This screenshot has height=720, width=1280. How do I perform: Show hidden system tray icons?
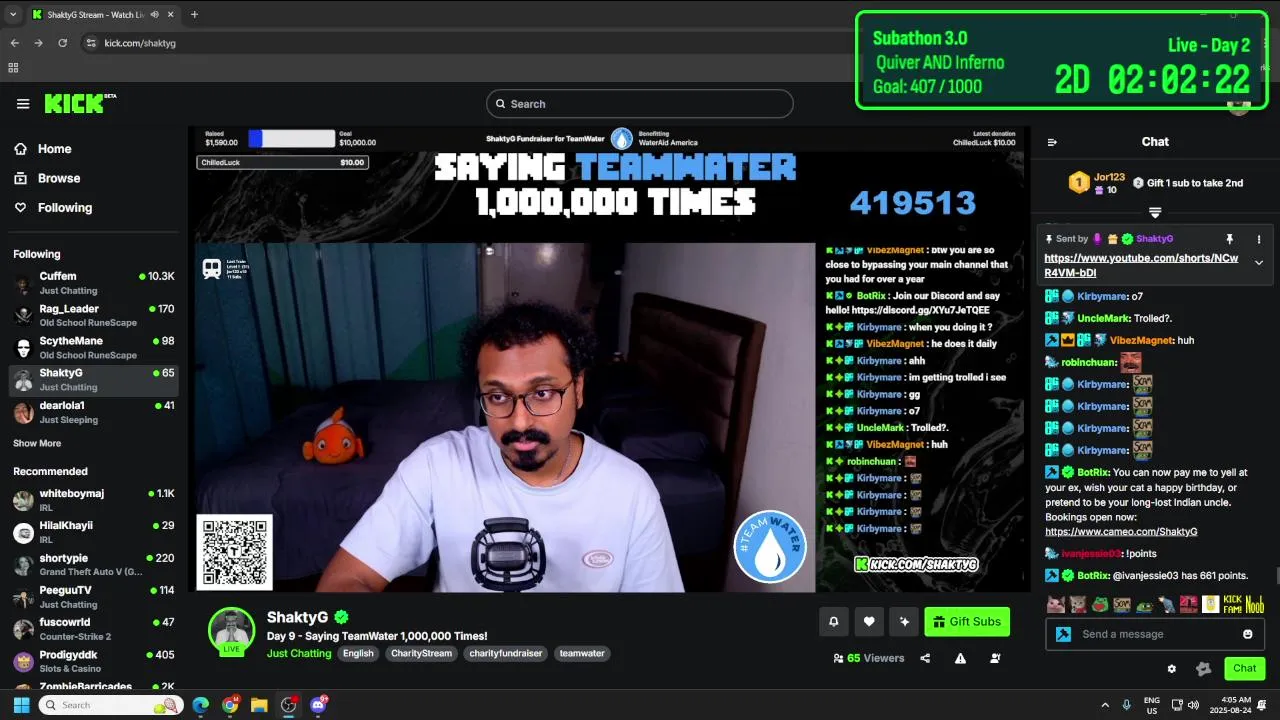tap(1105, 705)
